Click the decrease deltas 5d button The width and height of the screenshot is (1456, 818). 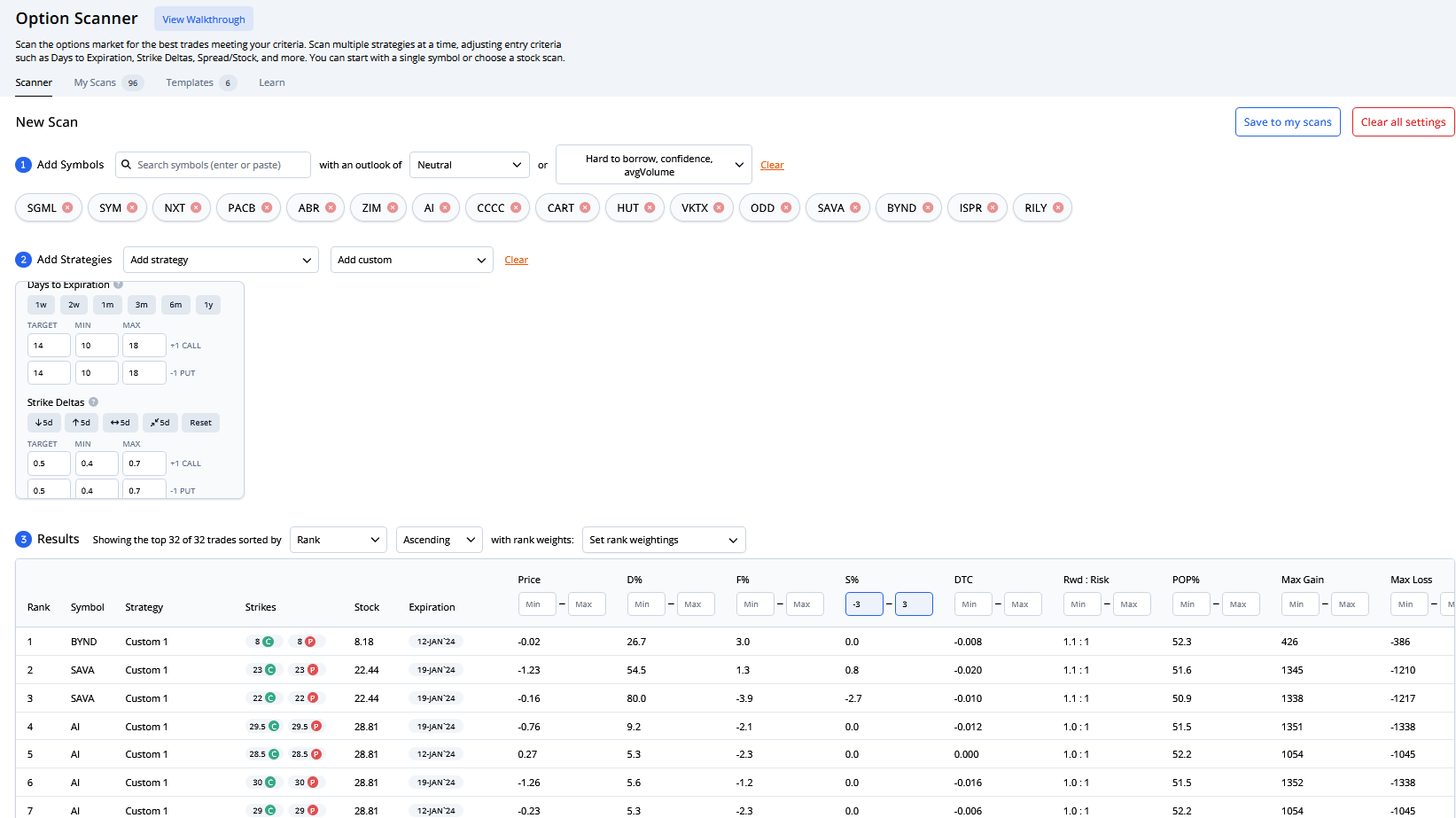tap(43, 423)
